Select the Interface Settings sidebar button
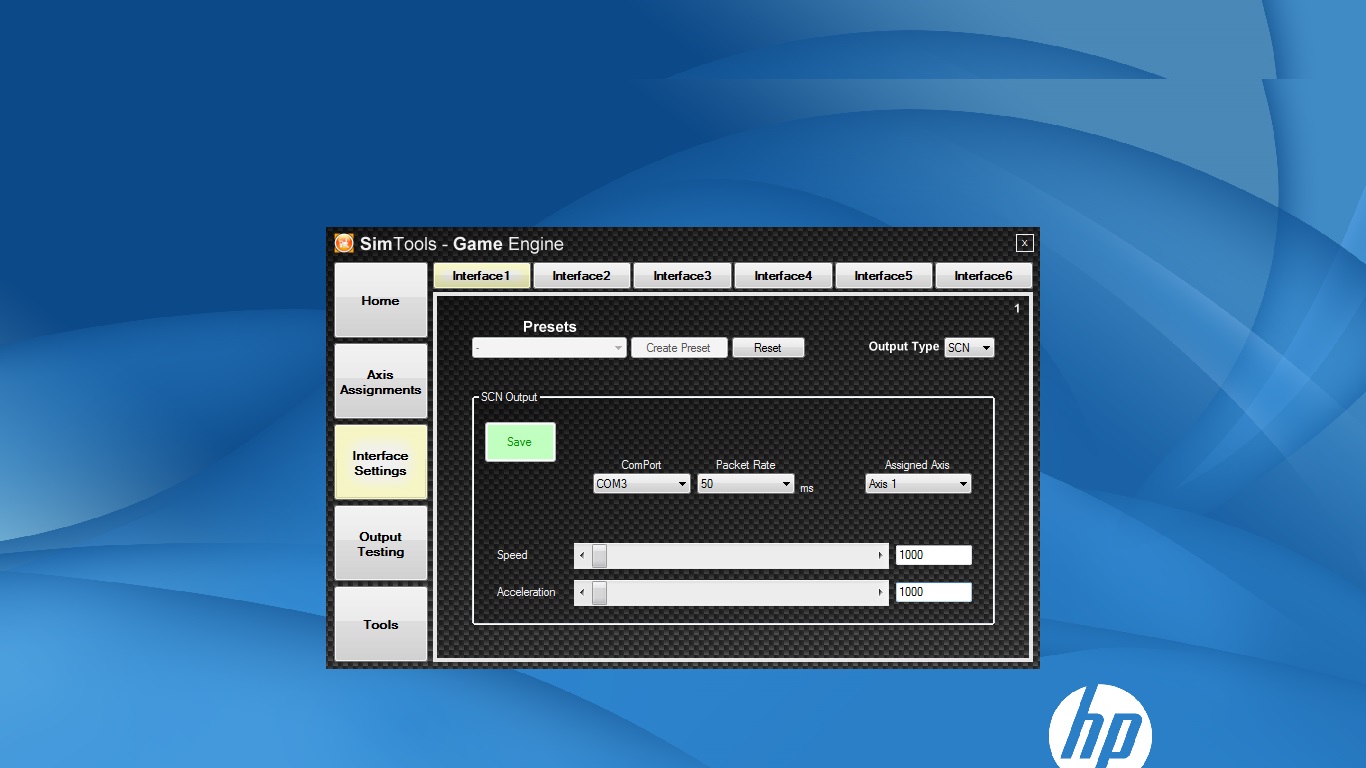This screenshot has height=768, width=1366. click(380, 462)
